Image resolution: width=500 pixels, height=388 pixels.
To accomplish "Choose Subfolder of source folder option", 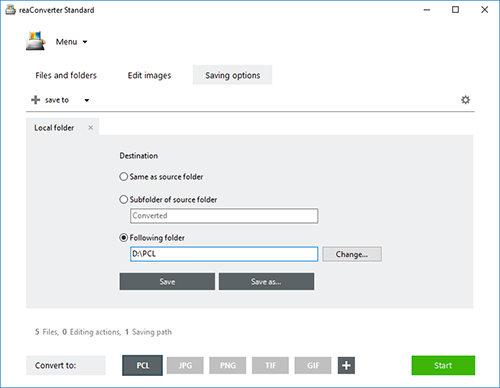I will click(x=124, y=199).
